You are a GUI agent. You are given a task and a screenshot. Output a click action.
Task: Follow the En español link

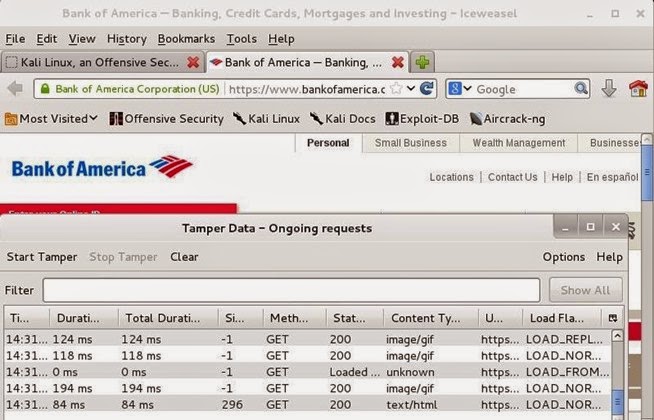(x=612, y=177)
